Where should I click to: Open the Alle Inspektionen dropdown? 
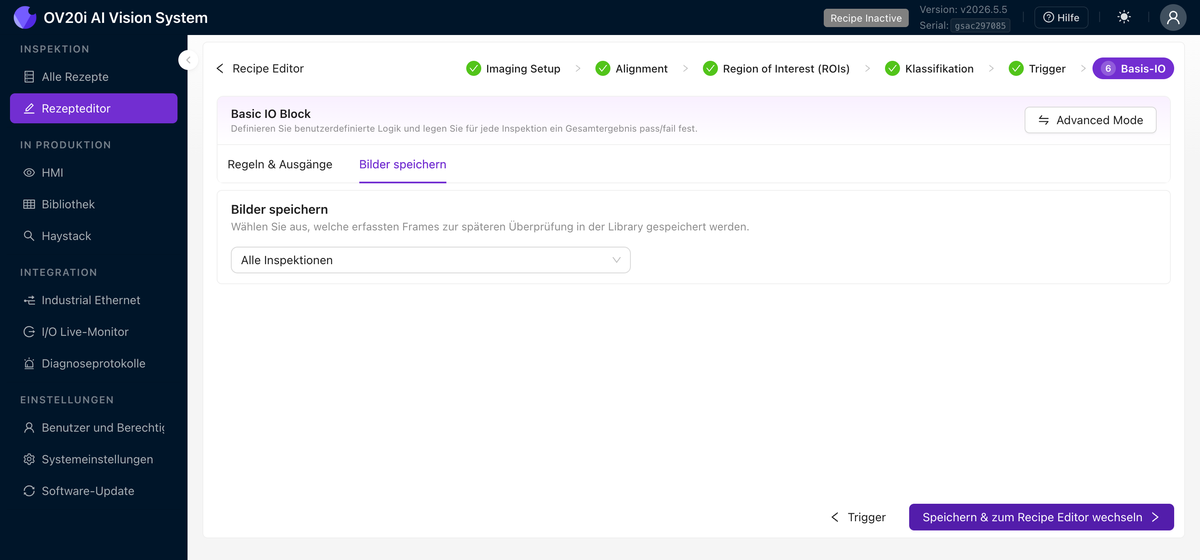[x=431, y=260]
